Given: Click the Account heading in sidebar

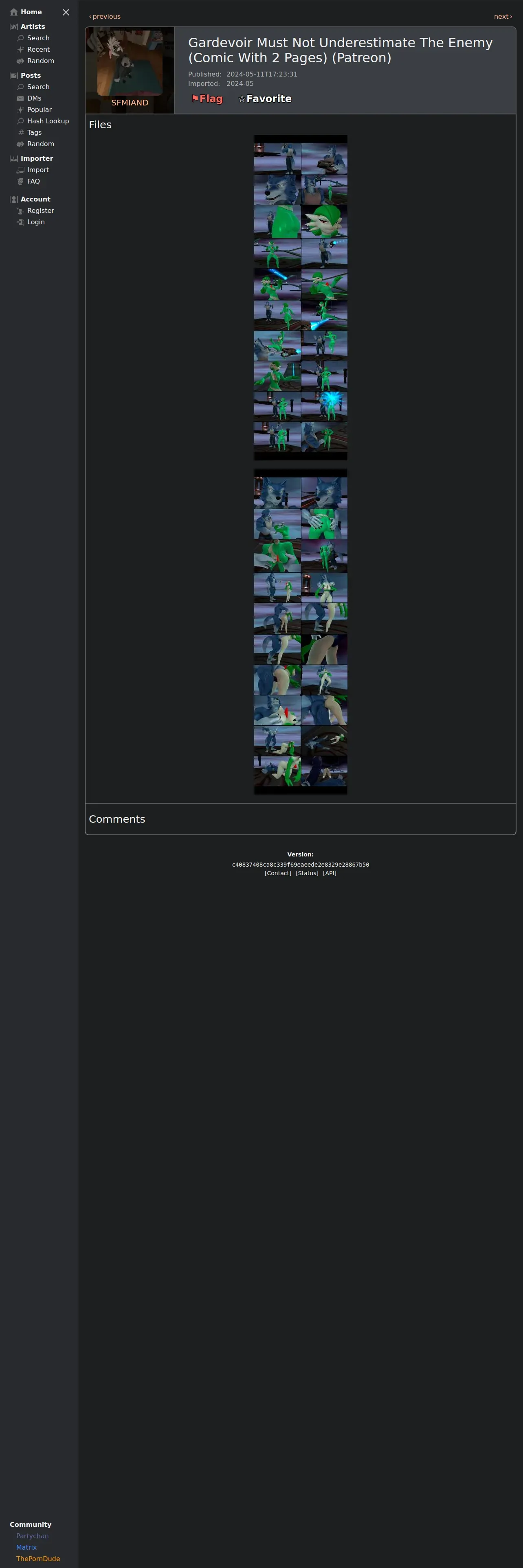Looking at the screenshot, I should coord(35,199).
